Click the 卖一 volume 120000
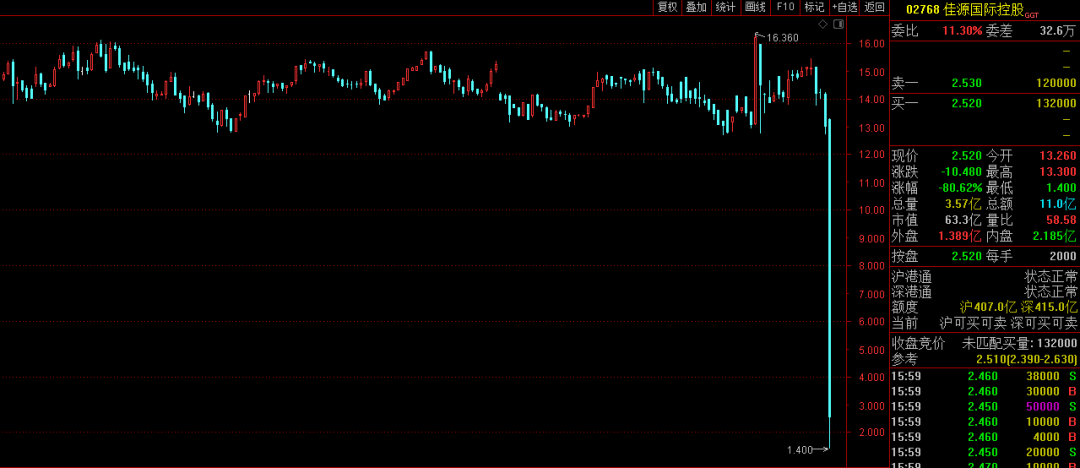This screenshot has width=1080, height=468. click(1056, 83)
